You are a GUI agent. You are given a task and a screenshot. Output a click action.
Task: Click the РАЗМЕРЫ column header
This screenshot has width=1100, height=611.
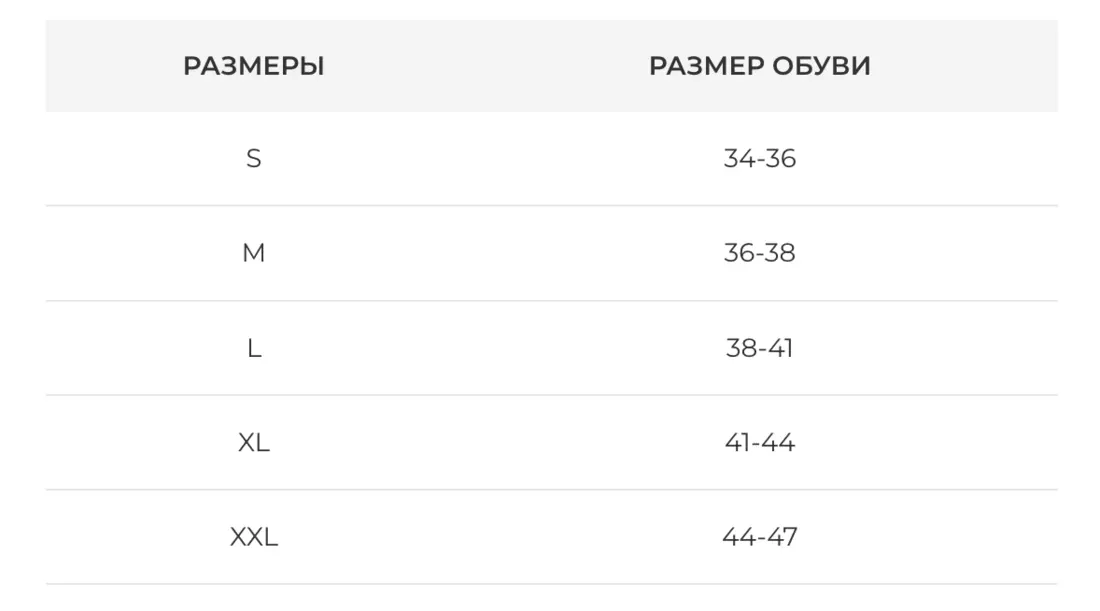pos(254,67)
